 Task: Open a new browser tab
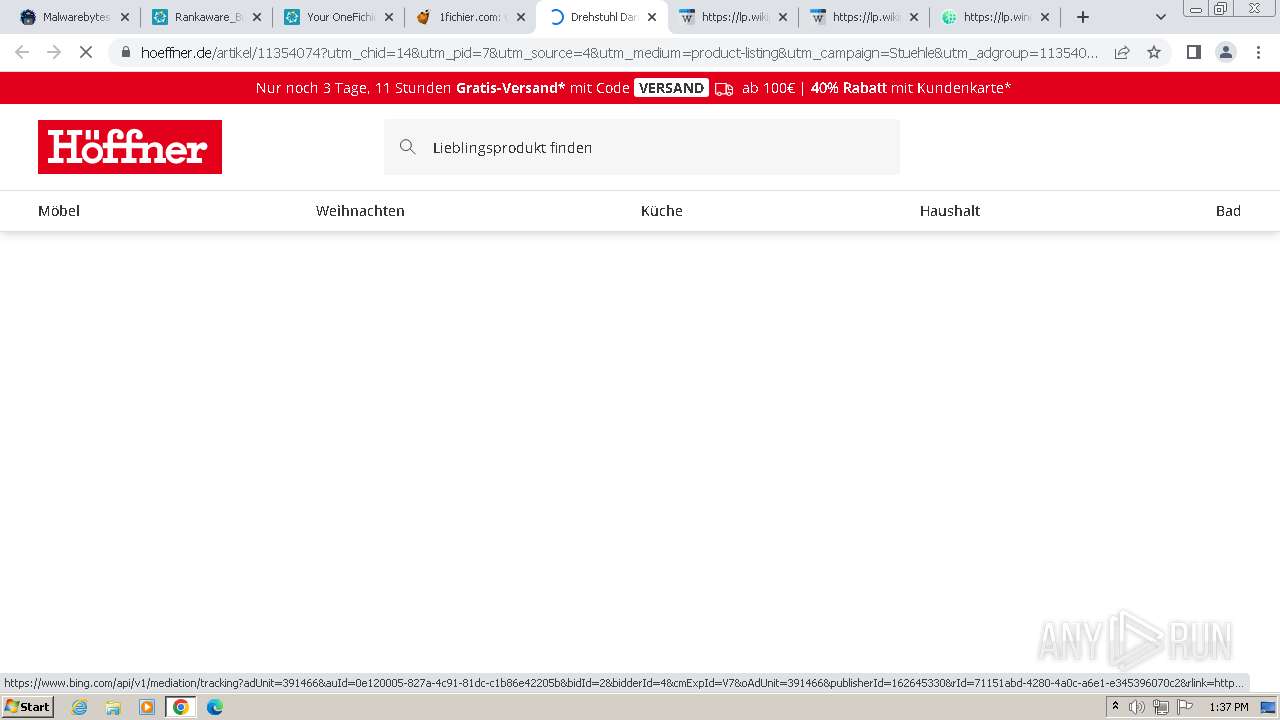[1082, 17]
